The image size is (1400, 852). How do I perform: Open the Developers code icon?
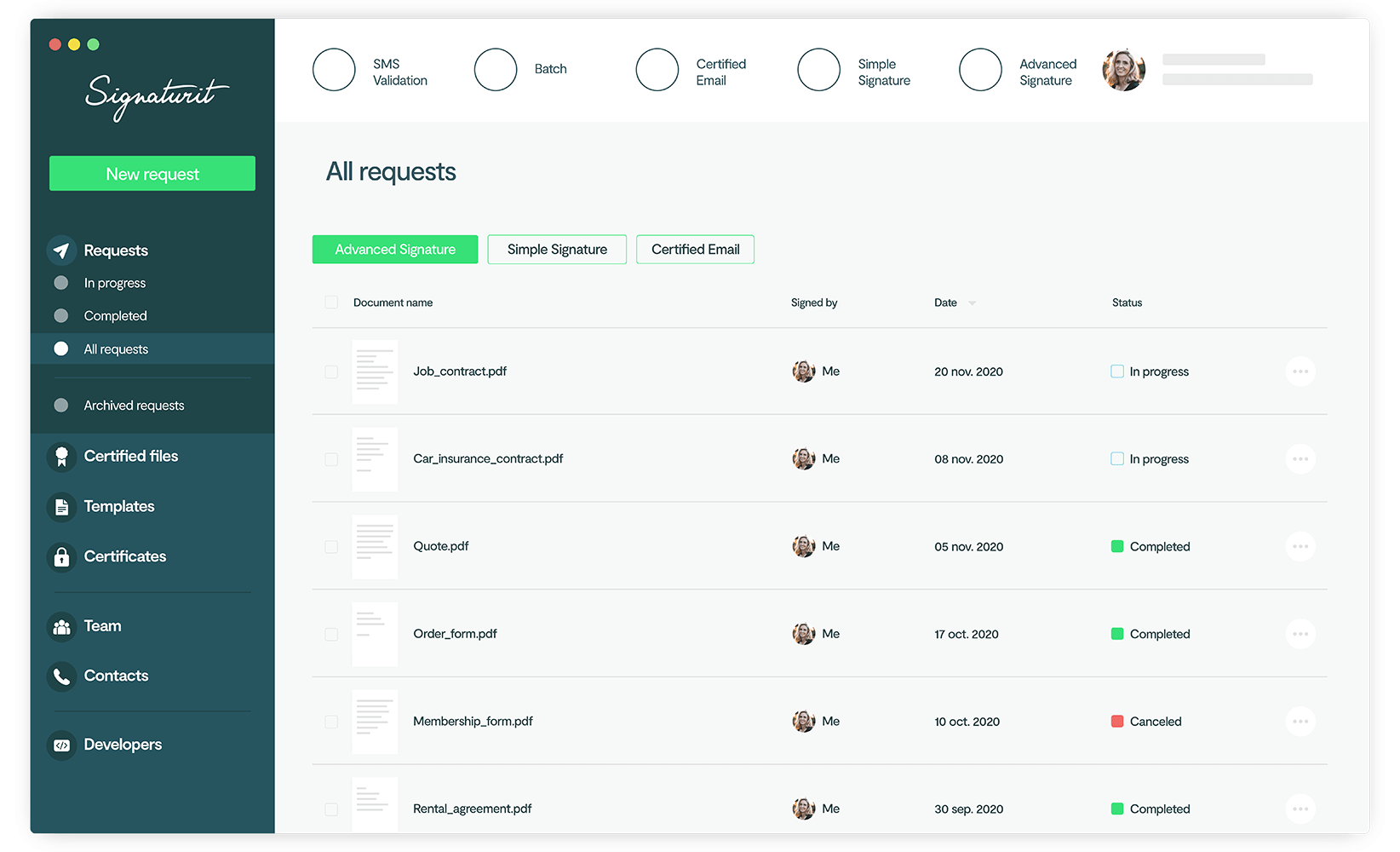[x=61, y=745]
